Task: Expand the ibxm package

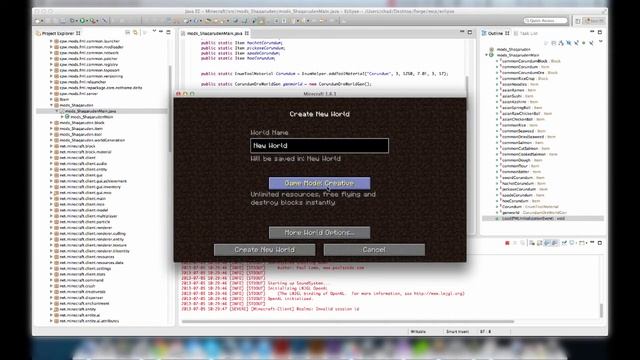Action: [51, 99]
